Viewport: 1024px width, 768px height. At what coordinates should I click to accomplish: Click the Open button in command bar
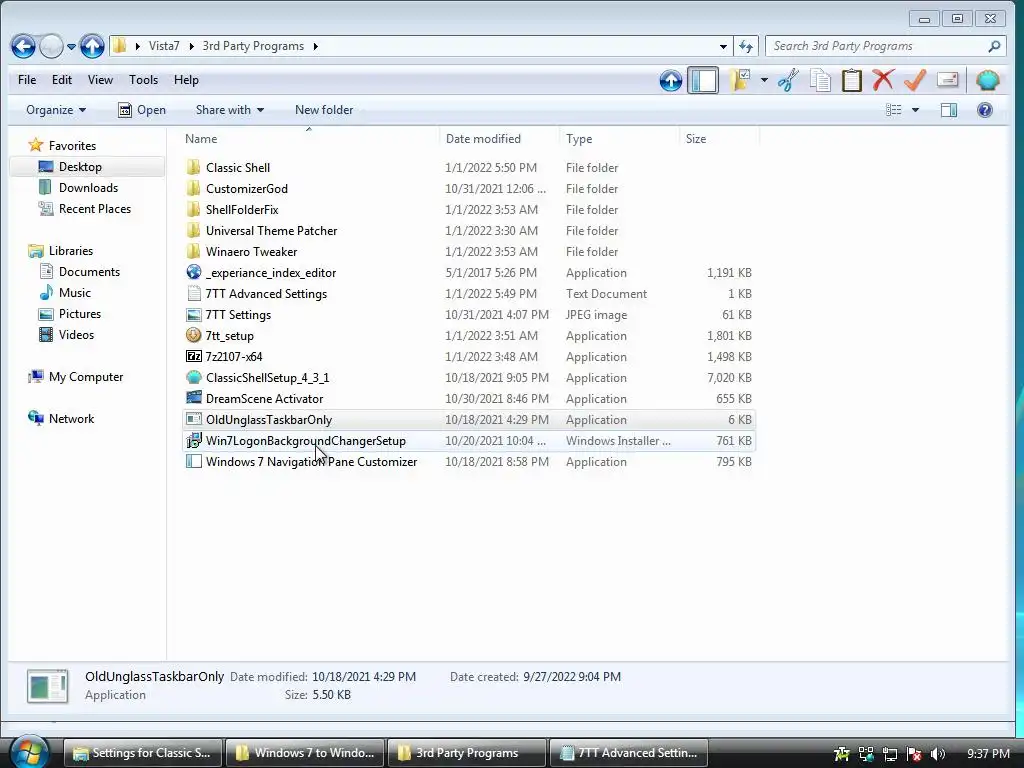(142, 110)
